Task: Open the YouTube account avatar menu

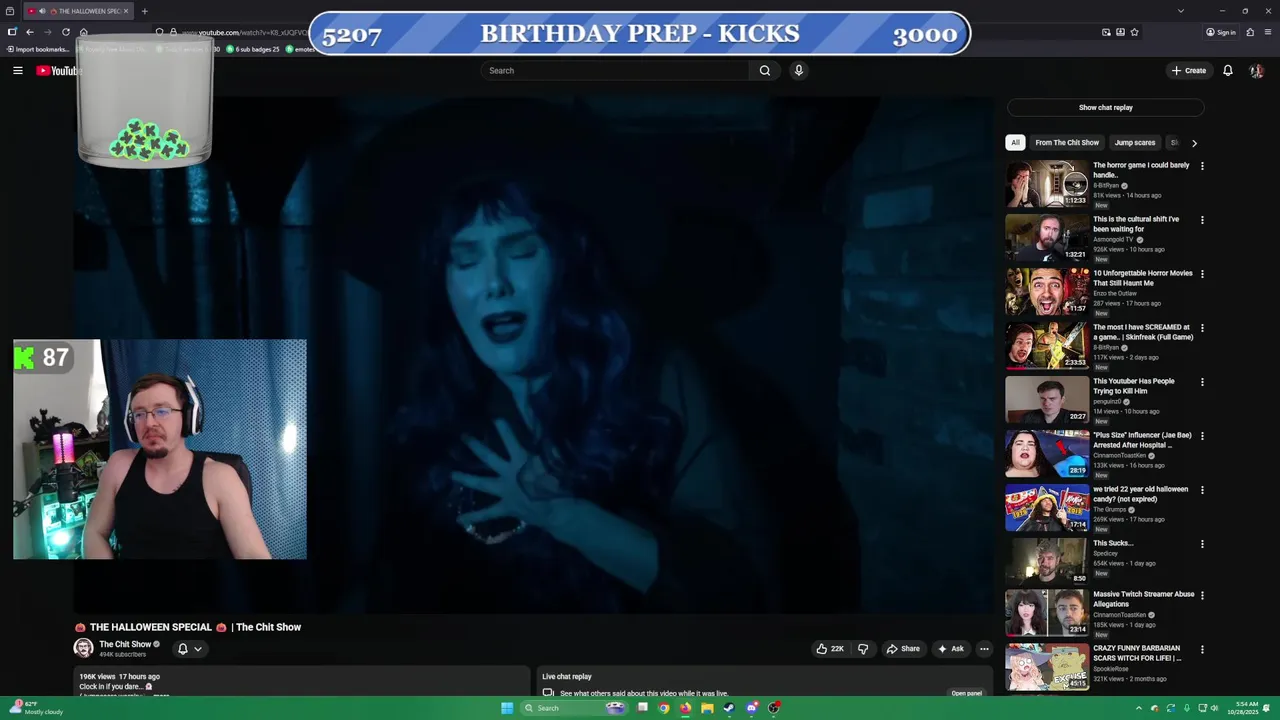Action: 1256,70
